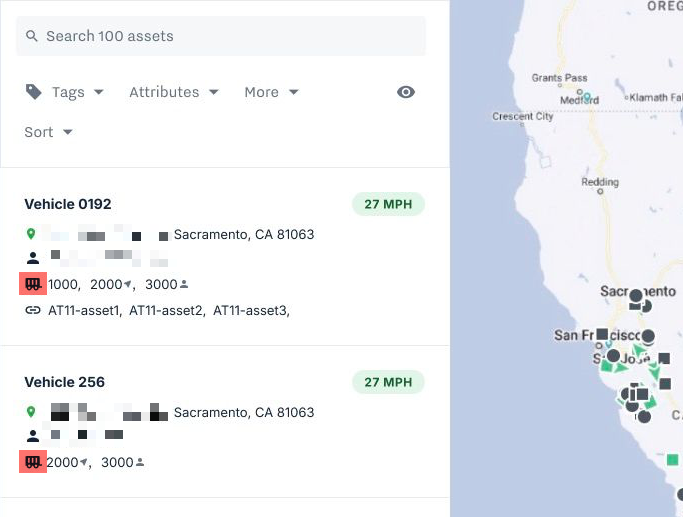Click the Tags label icon

pos(34,92)
